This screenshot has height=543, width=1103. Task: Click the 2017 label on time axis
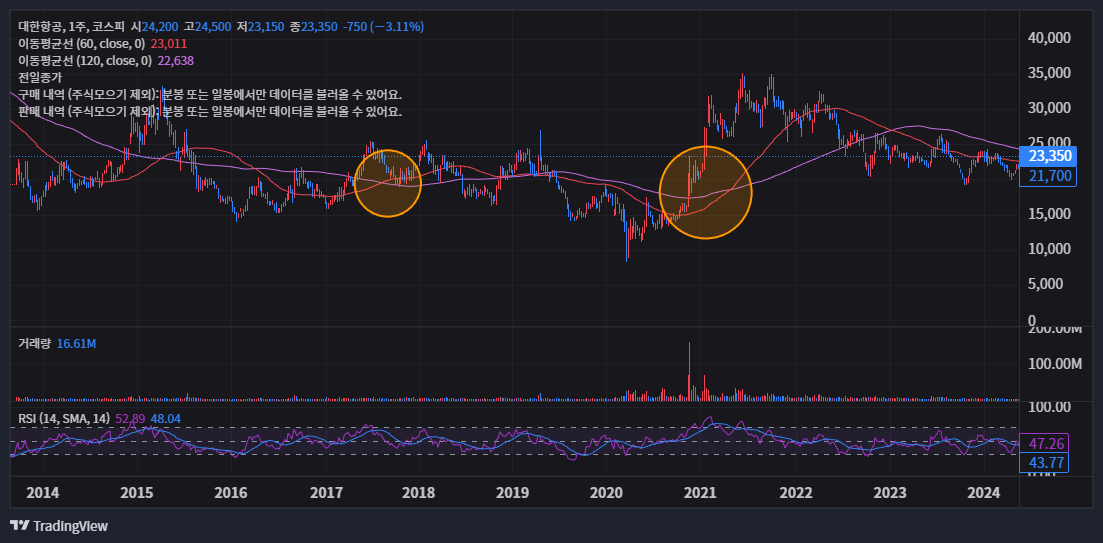[x=325, y=492]
